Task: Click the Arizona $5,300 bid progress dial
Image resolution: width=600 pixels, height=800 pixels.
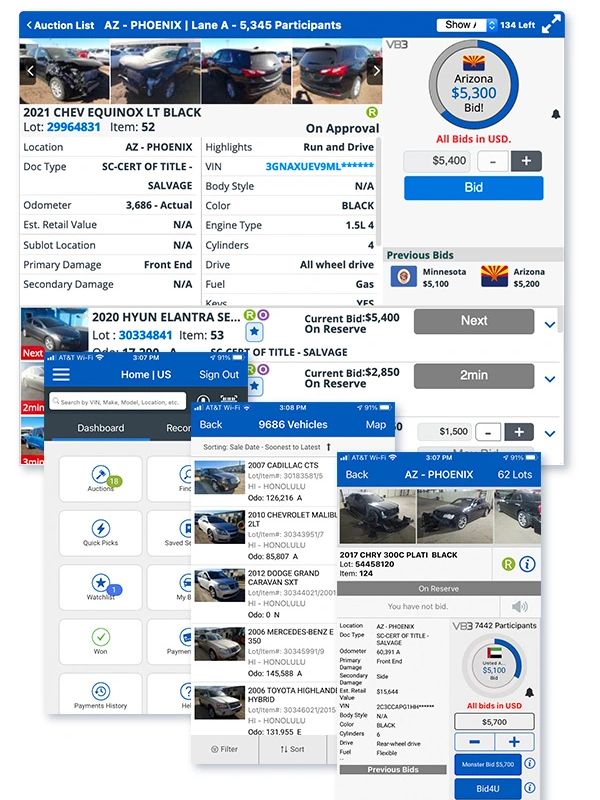Action: [x=473, y=84]
